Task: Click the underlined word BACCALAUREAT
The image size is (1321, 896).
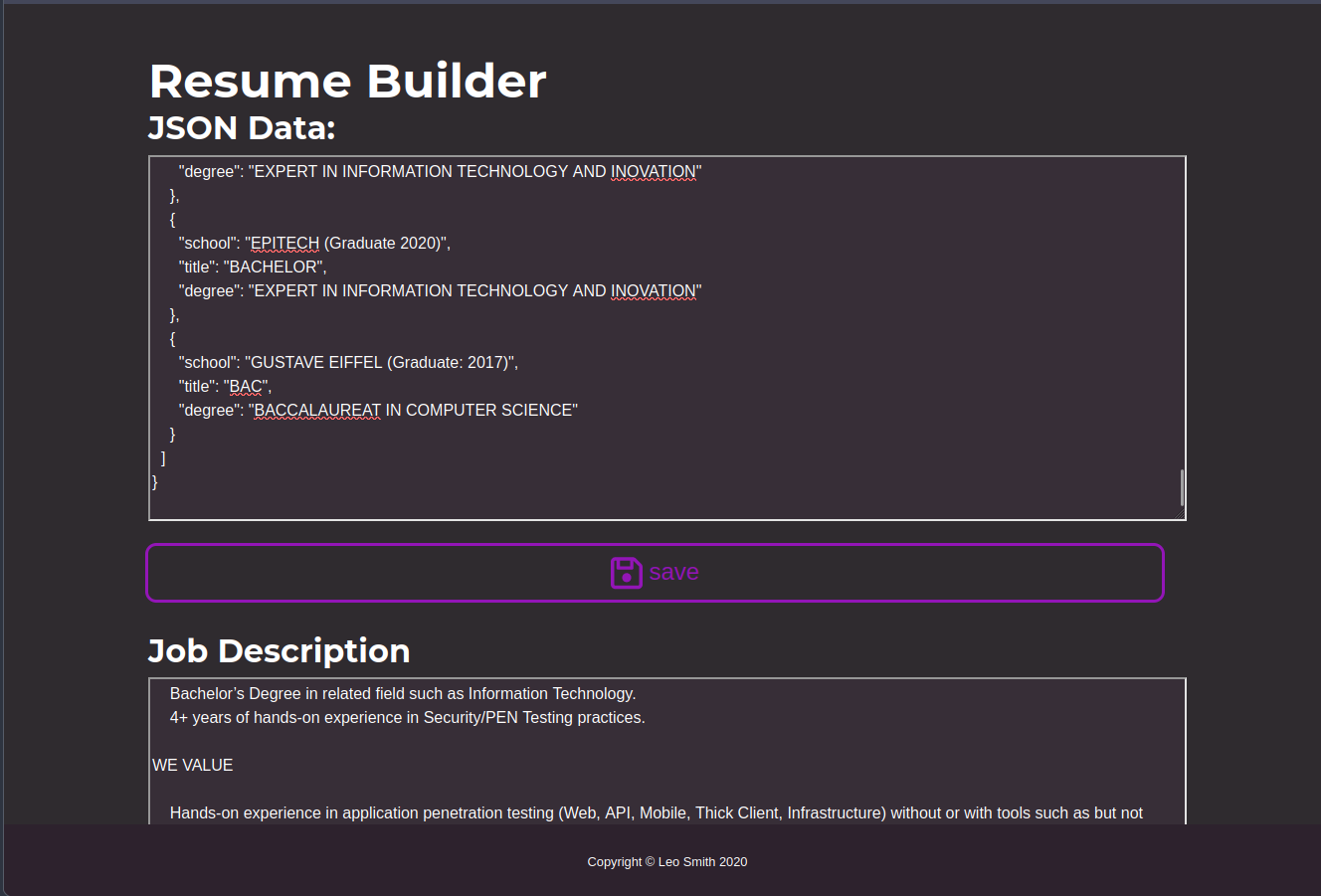Action: point(317,410)
